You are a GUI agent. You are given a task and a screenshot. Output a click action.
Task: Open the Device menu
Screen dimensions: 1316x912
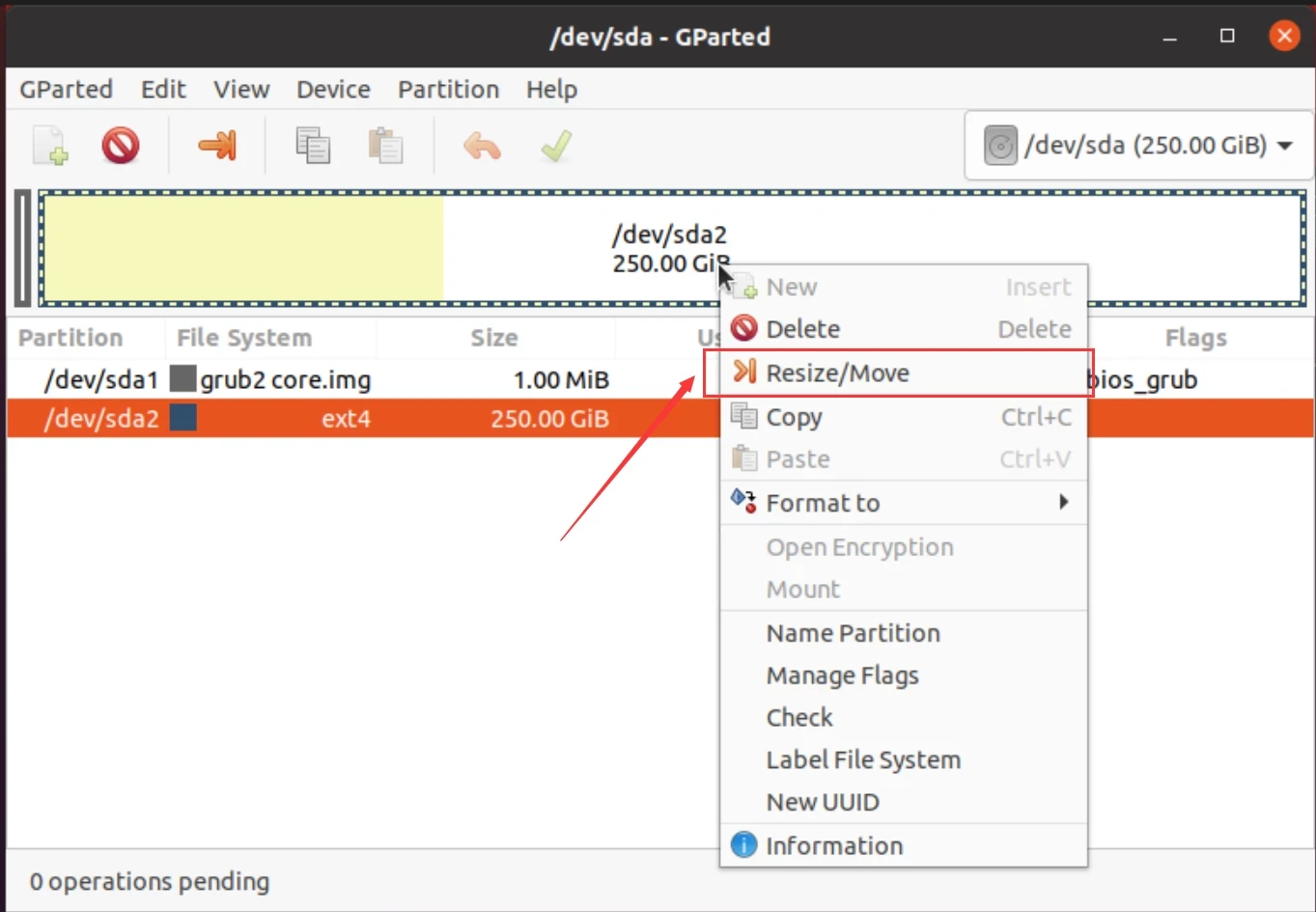[333, 90]
